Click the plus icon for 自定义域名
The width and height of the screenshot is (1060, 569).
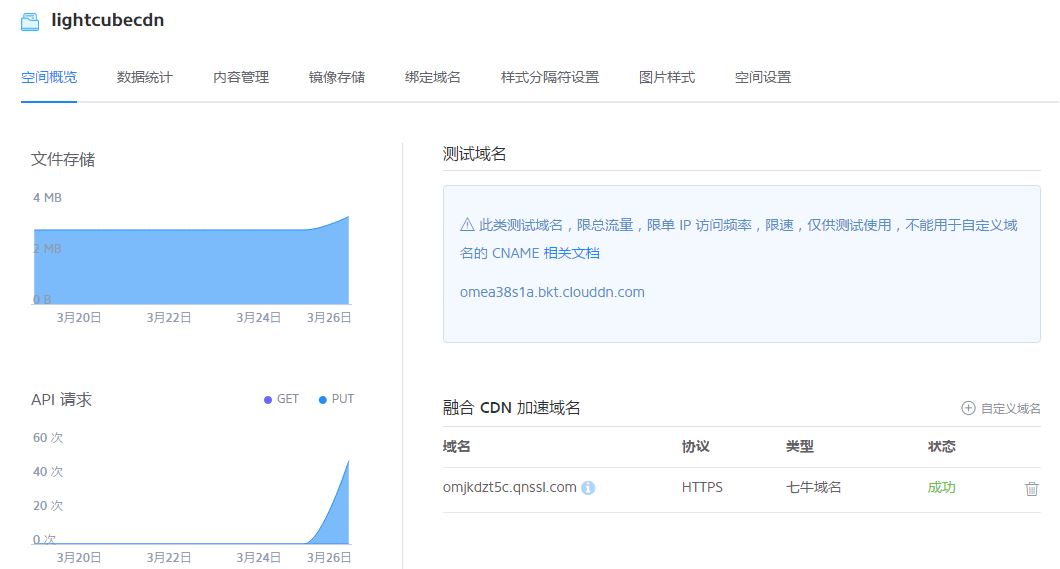point(967,408)
